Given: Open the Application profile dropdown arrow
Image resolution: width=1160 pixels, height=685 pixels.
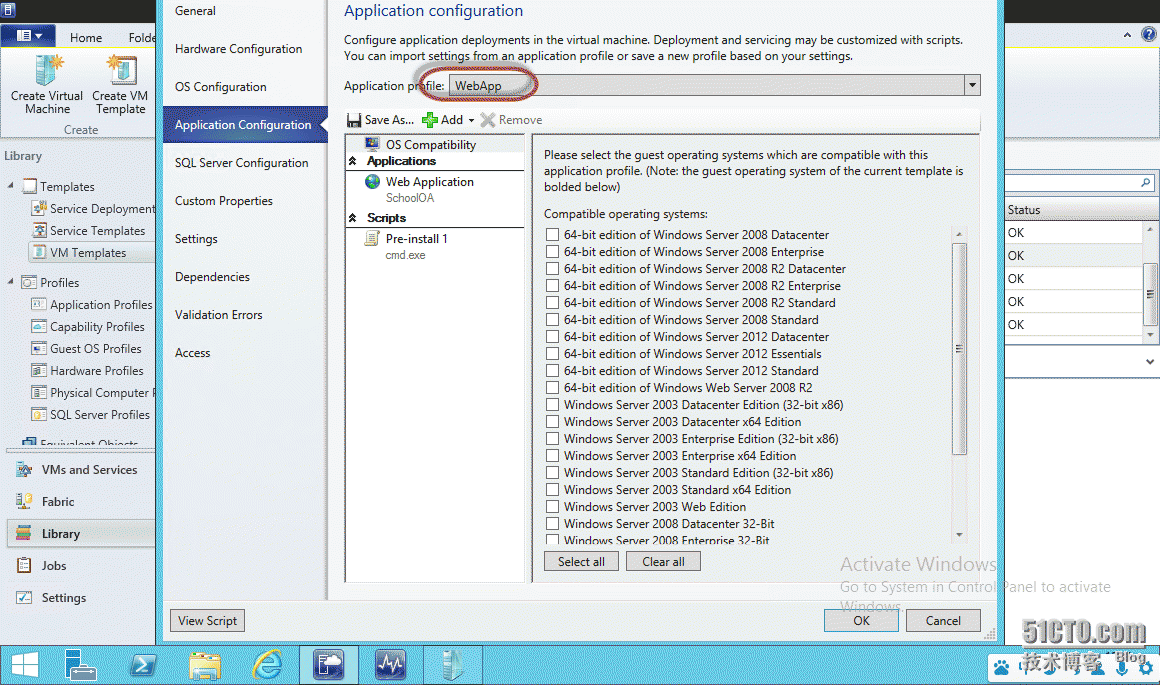Looking at the screenshot, I should point(972,85).
